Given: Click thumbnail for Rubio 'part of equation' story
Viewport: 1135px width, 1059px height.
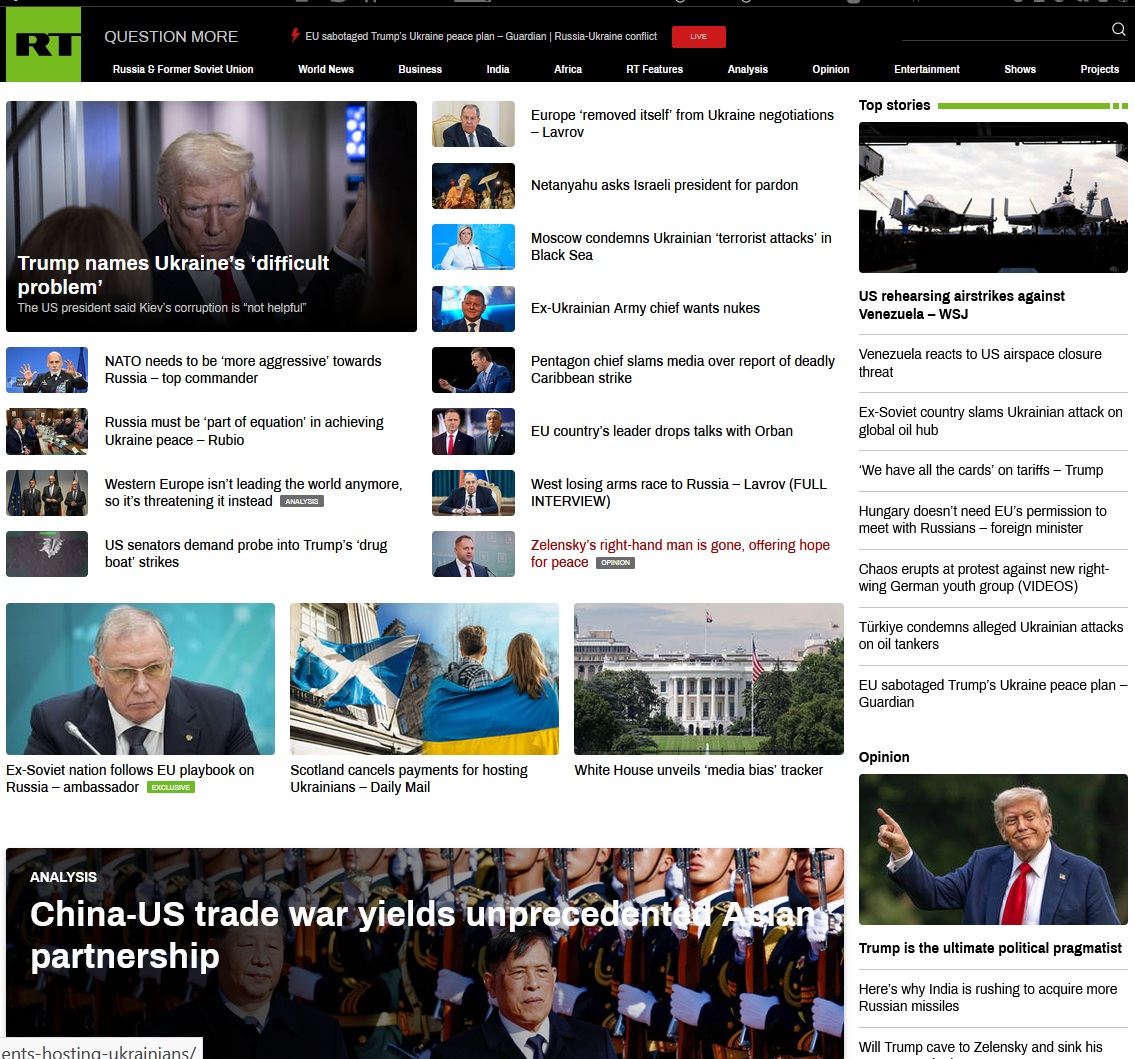Looking at the screenshot, I should (x=47, y=431).
